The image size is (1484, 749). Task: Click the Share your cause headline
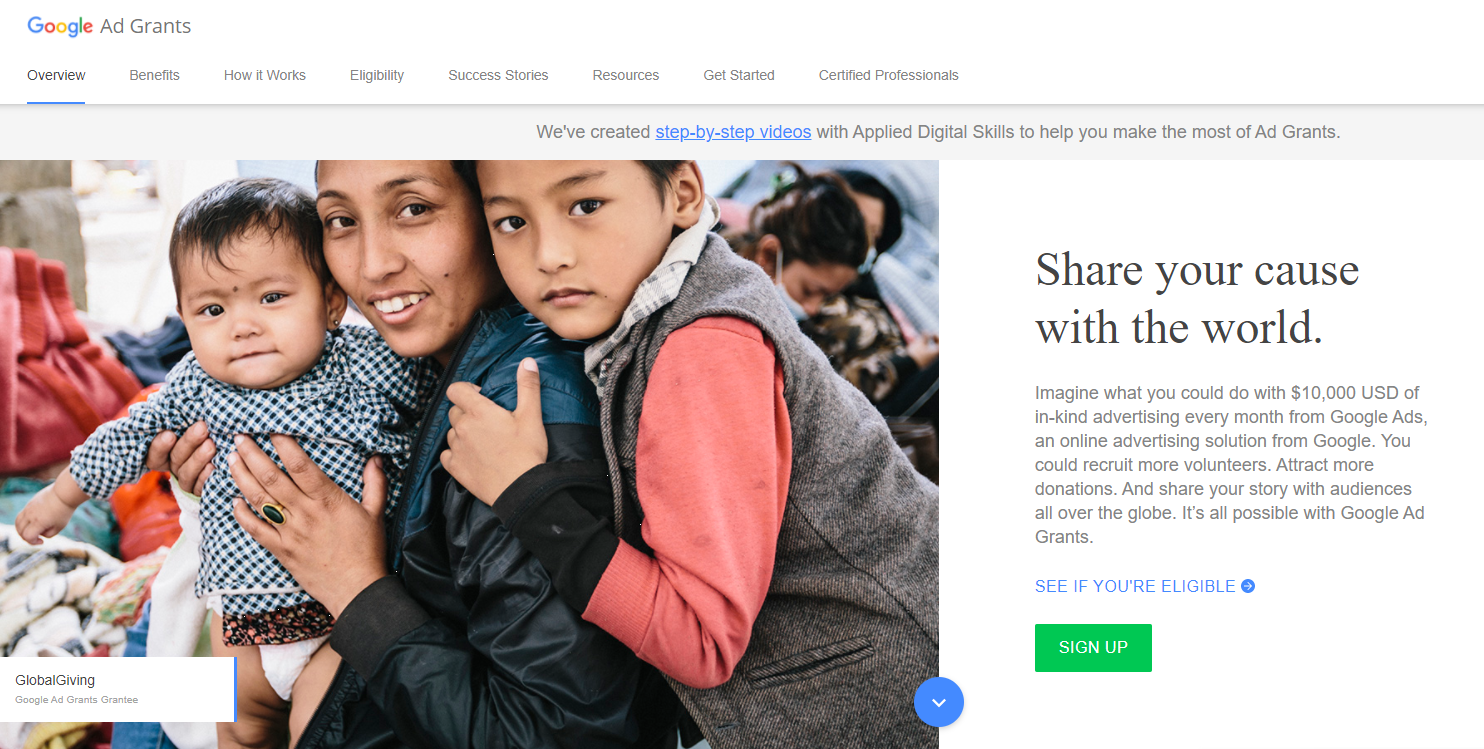[x=1197, y=298]
